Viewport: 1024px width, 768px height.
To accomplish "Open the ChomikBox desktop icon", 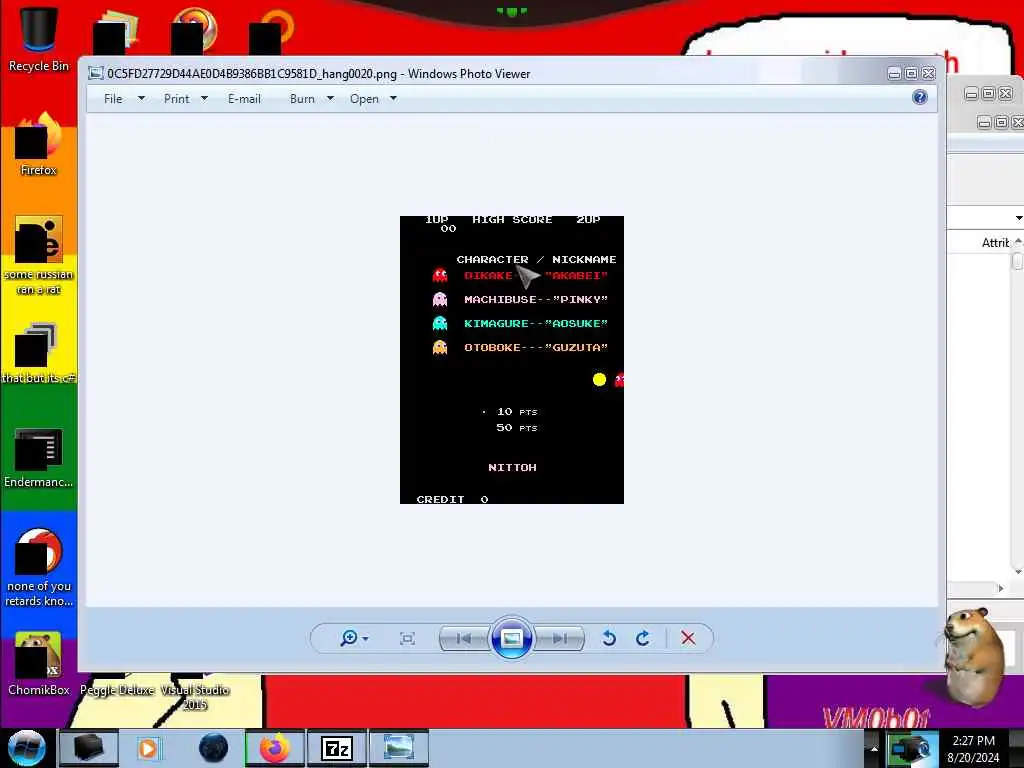I will (x=39, y=664).
